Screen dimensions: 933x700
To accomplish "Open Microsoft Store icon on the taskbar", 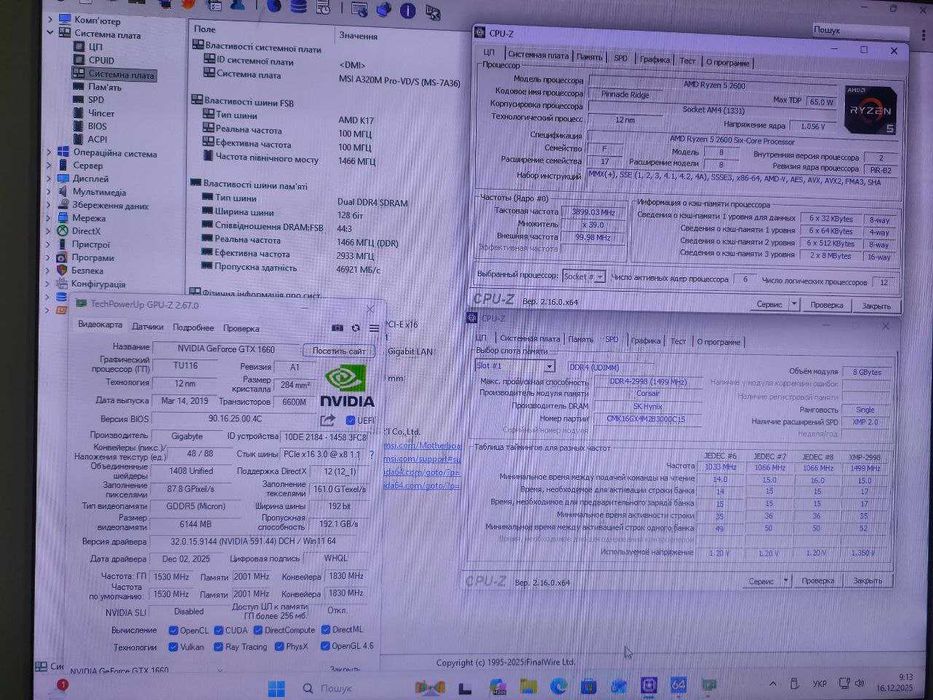I will (588, 686).
